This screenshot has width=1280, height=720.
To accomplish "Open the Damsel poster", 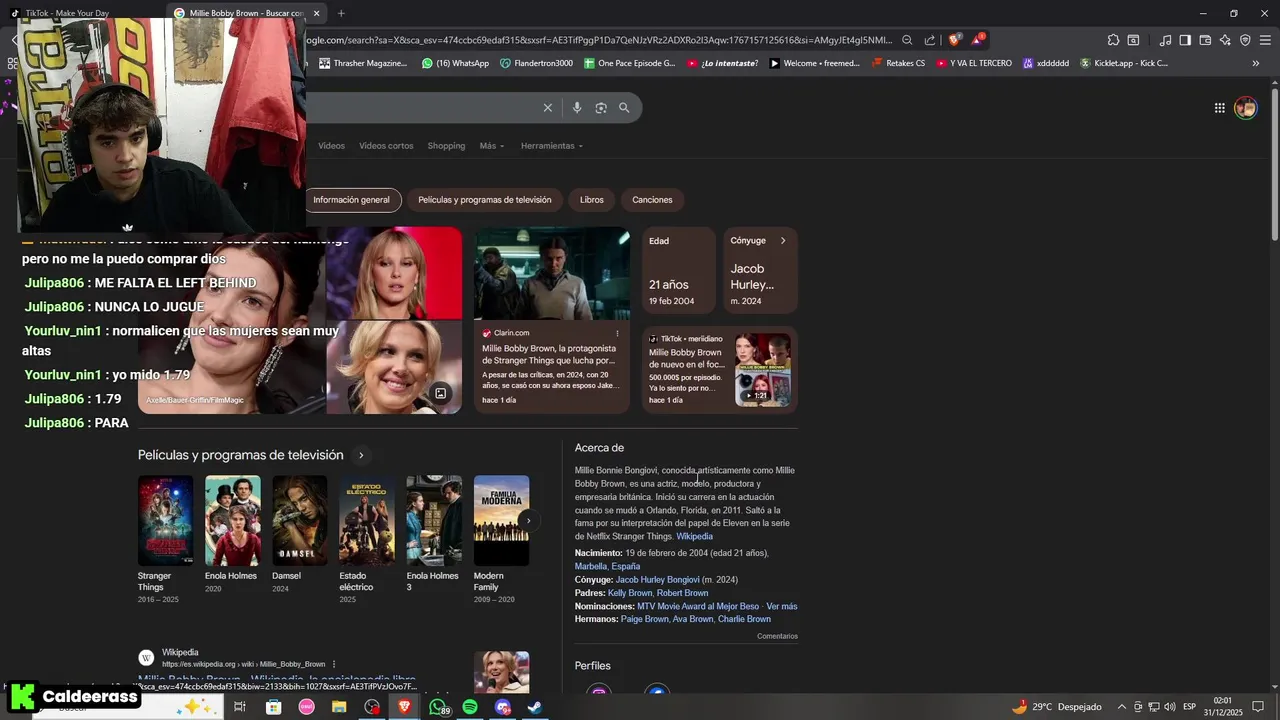I will [x=300, y=520].
